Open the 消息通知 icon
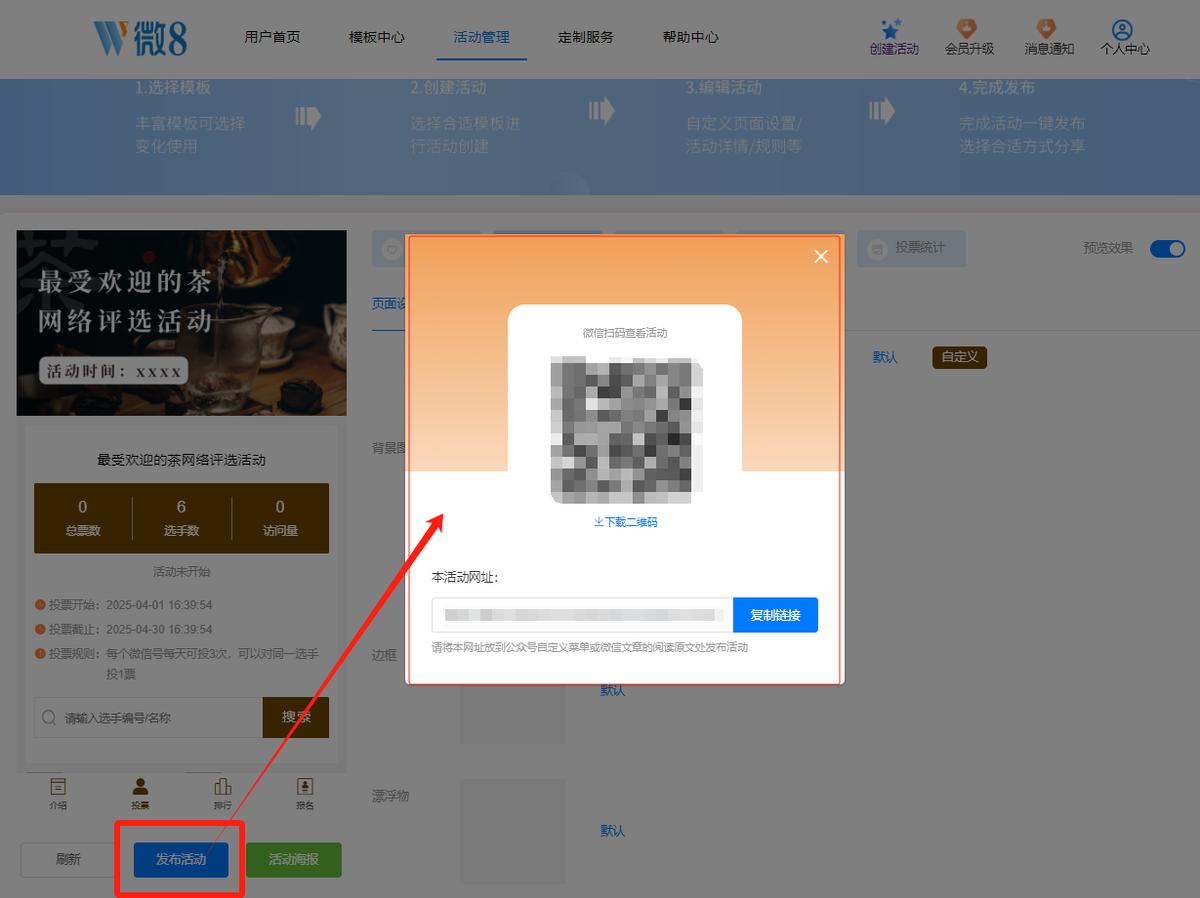The width and height of the screenshot is (1200, 898). [x=1047, y=29]
